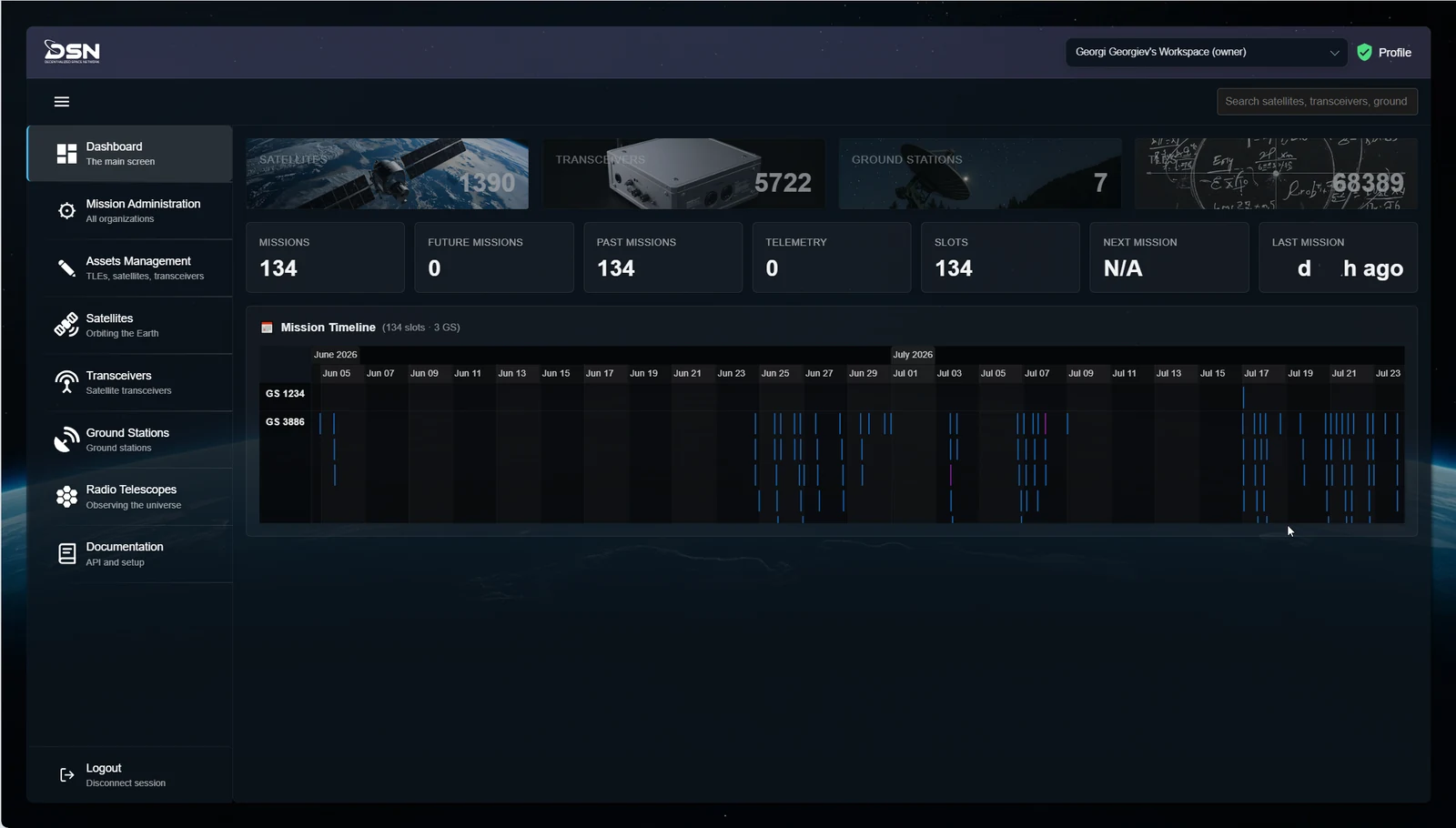Go to Mission Administration section
The height and width of the screenshot is (828, 1456).
pyautogui.click(x=129, y=211)
